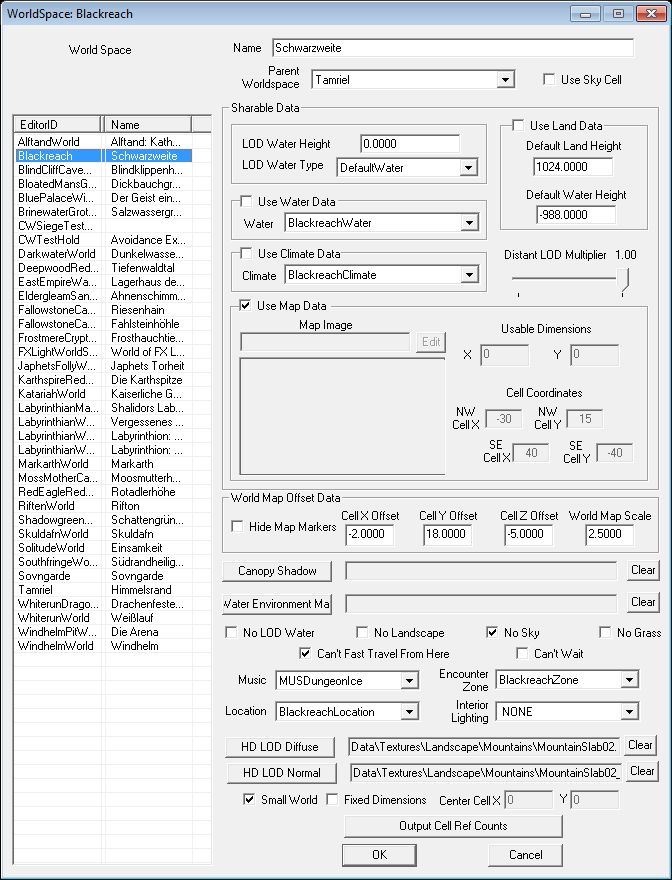This screenshot has width=672, height=880.
Task: Uncheck Can't Fast Travel From Here
Action: coord(305,653)
